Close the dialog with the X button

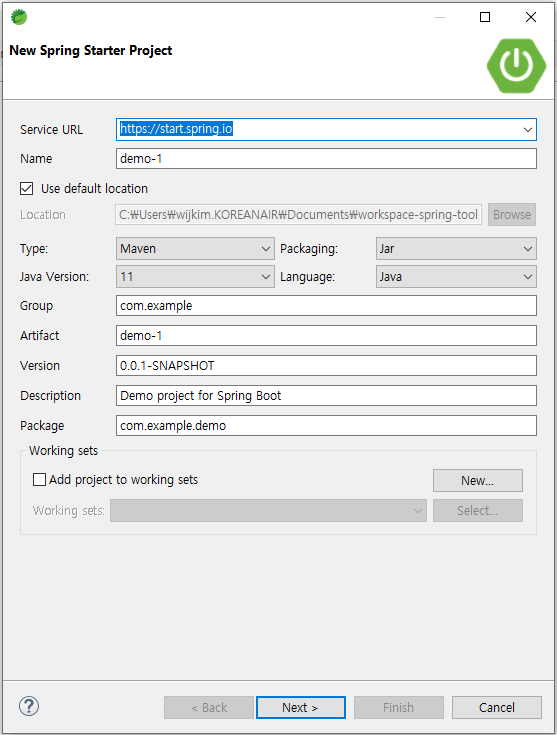pos(531,17)
